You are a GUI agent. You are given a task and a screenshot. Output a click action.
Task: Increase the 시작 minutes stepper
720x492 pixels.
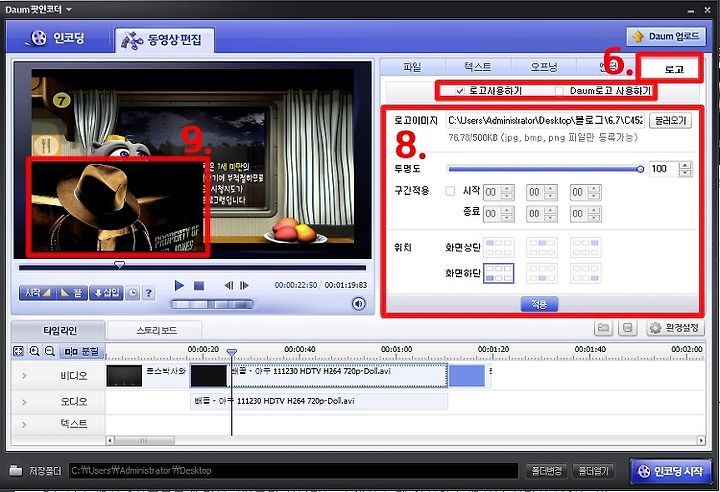(x=550, y=189)
